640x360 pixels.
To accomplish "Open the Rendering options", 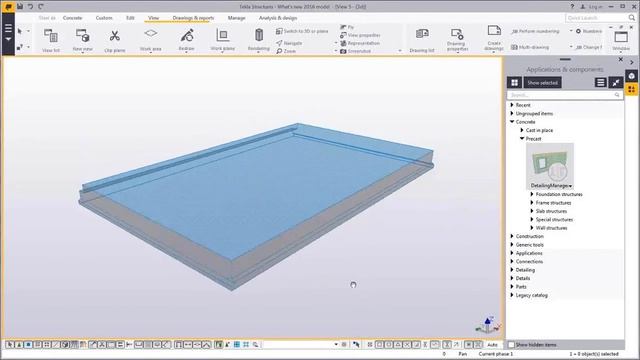I will point(259,40).
